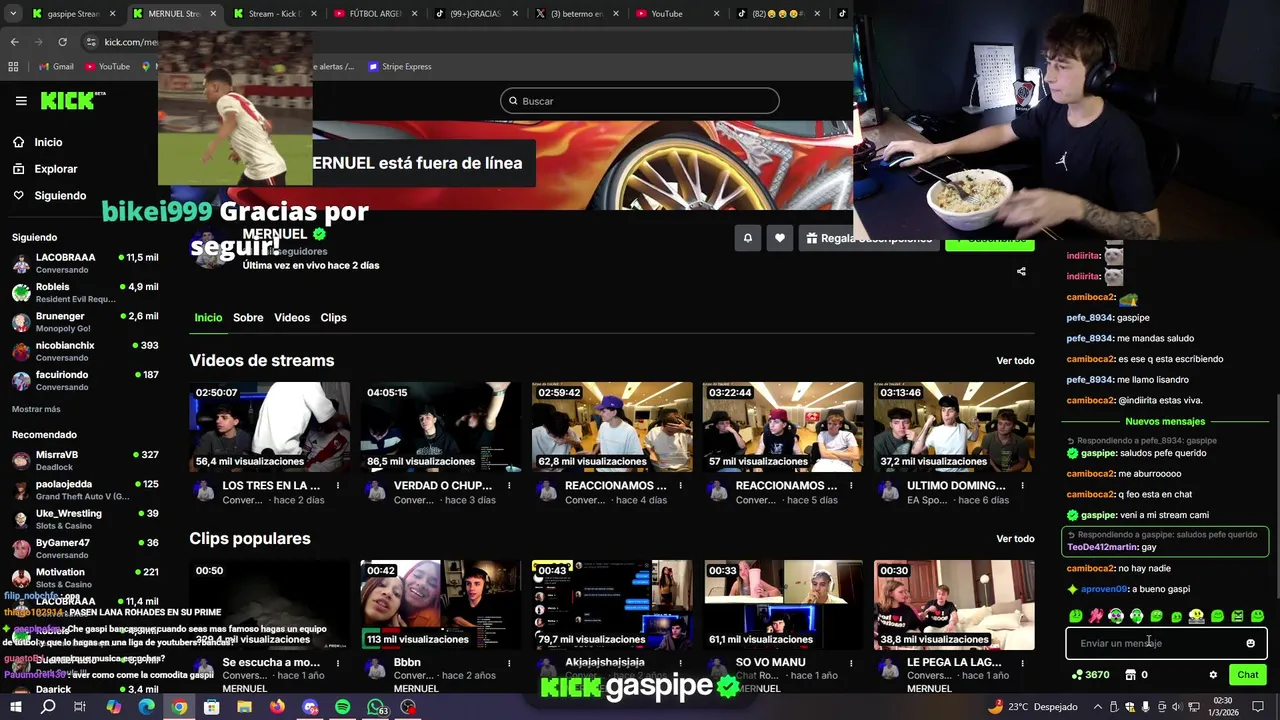This screenshot has width=1280, height=720.
Task: Open Microsoft Edge from the taskbar
Action: 146,707
